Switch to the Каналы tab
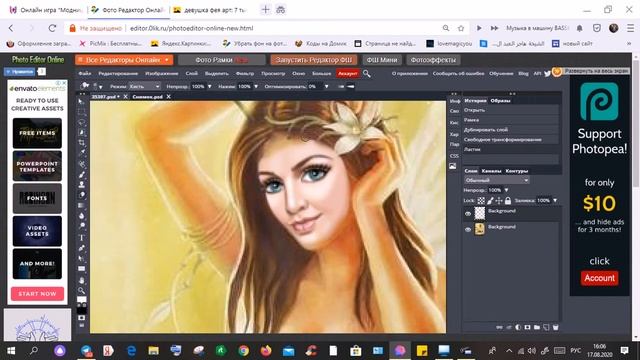Screen dimensions: 640x360 [x=491, y=171]
